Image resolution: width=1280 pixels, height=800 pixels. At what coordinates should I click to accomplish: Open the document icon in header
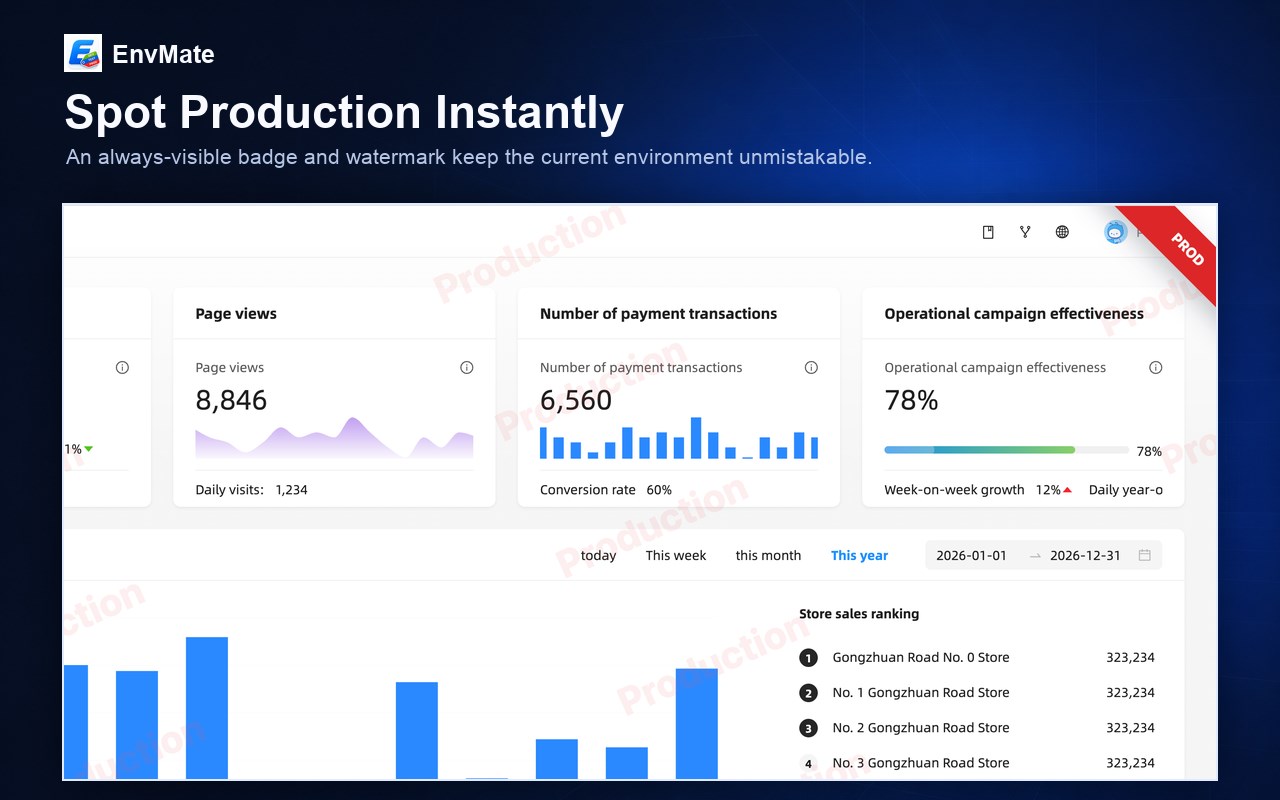988,232
